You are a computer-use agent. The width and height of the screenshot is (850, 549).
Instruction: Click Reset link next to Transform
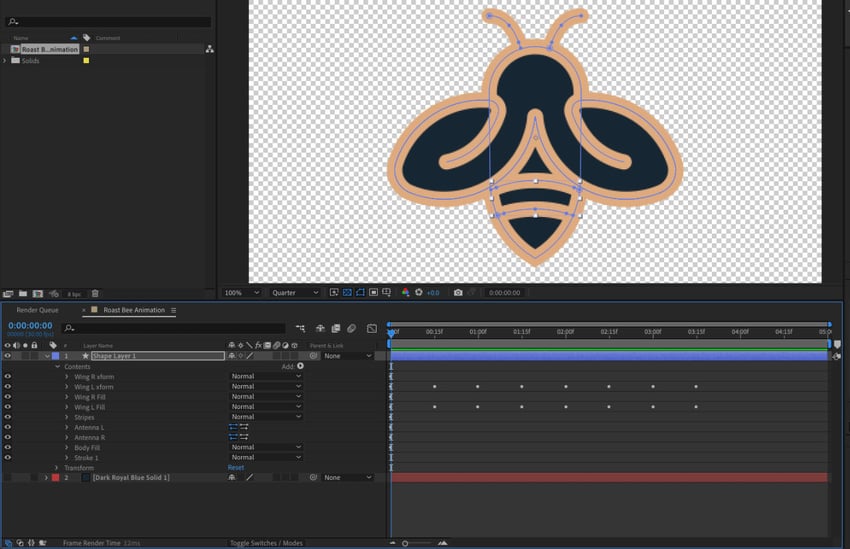point(235,468)
